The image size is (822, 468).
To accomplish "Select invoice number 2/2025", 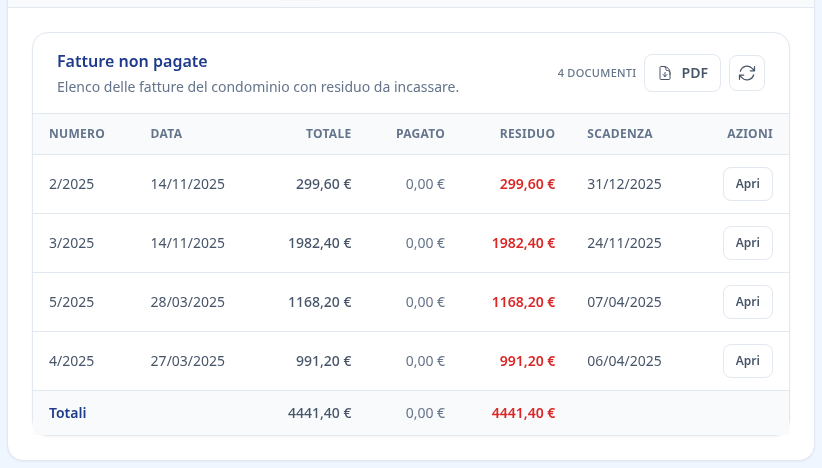I will click(x=71, y=184).
